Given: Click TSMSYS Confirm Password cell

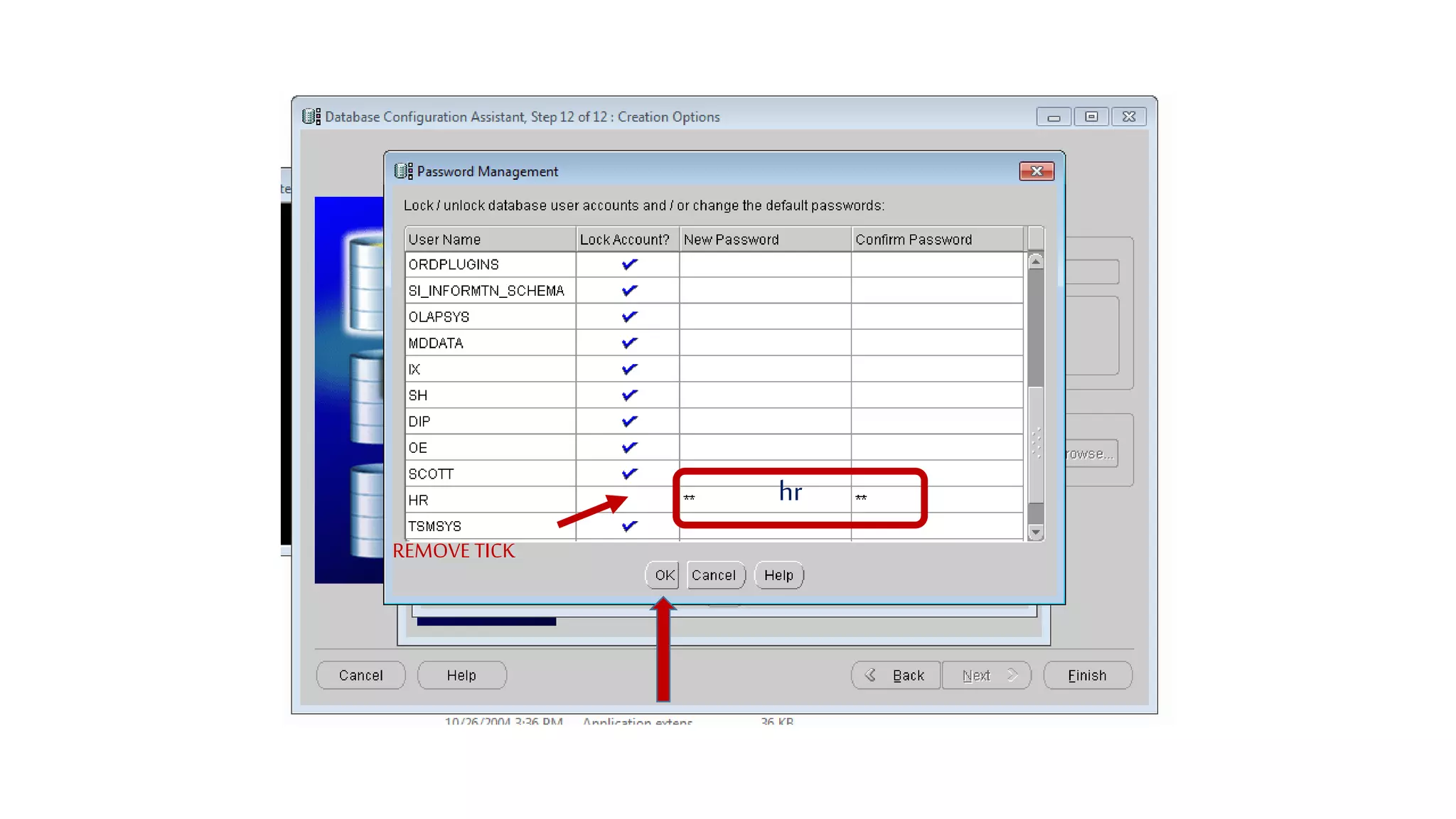Looking at the screenshot, I should coord(937,527).
